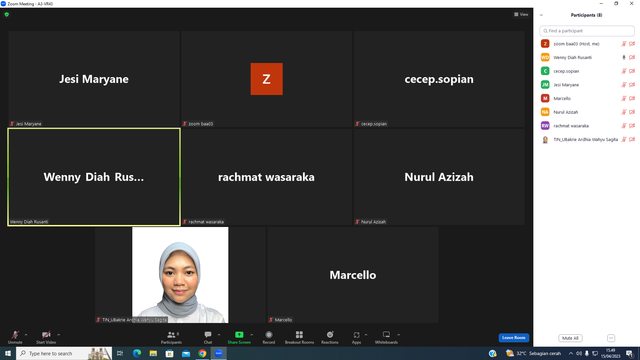Click the speaker volume tray icon
Viewport: 640px width, 360px height.
coord(579,353)
